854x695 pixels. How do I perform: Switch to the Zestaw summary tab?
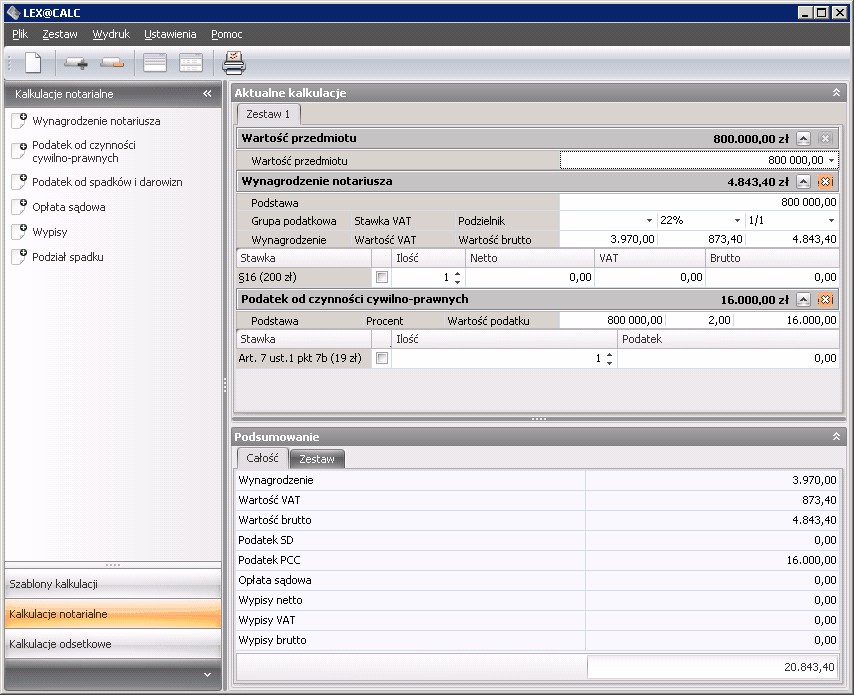(317, 458)
